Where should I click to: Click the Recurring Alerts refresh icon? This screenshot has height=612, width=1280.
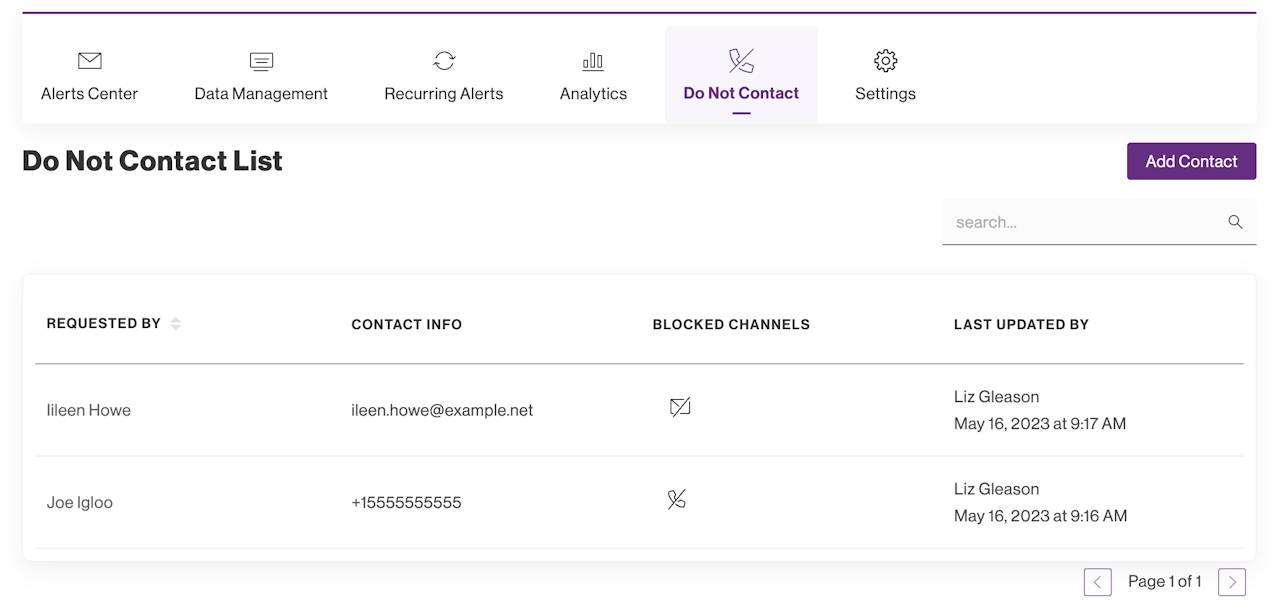point(444,61)
